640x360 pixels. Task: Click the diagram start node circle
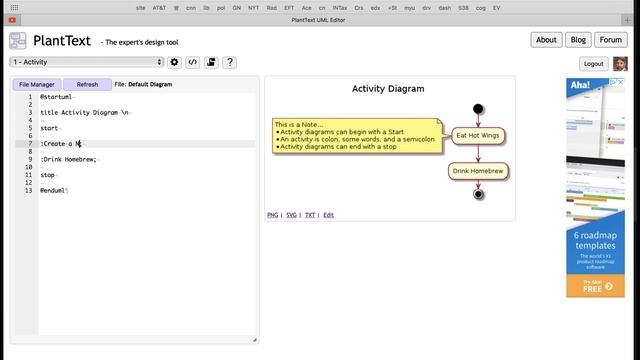478,109
